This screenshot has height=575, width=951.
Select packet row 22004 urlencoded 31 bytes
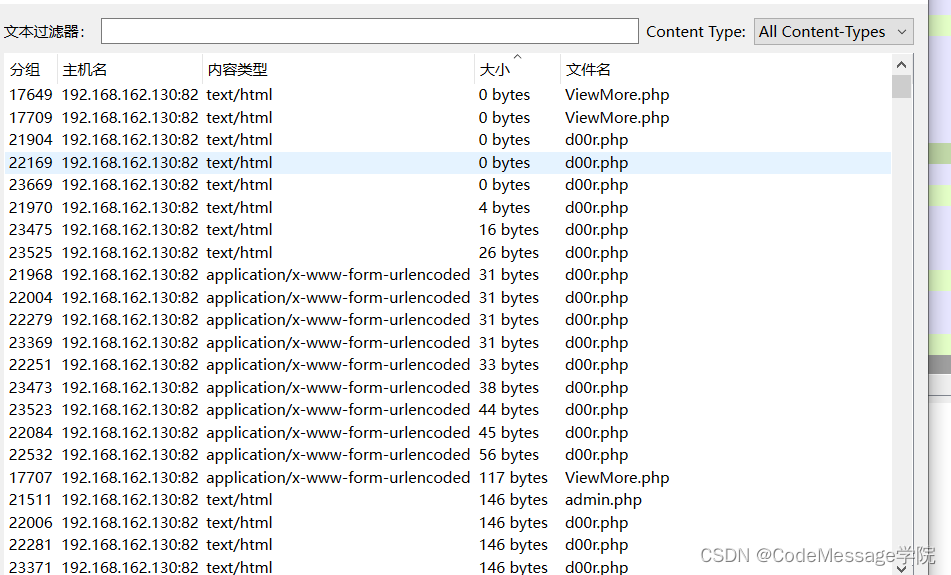click(448, 298)
